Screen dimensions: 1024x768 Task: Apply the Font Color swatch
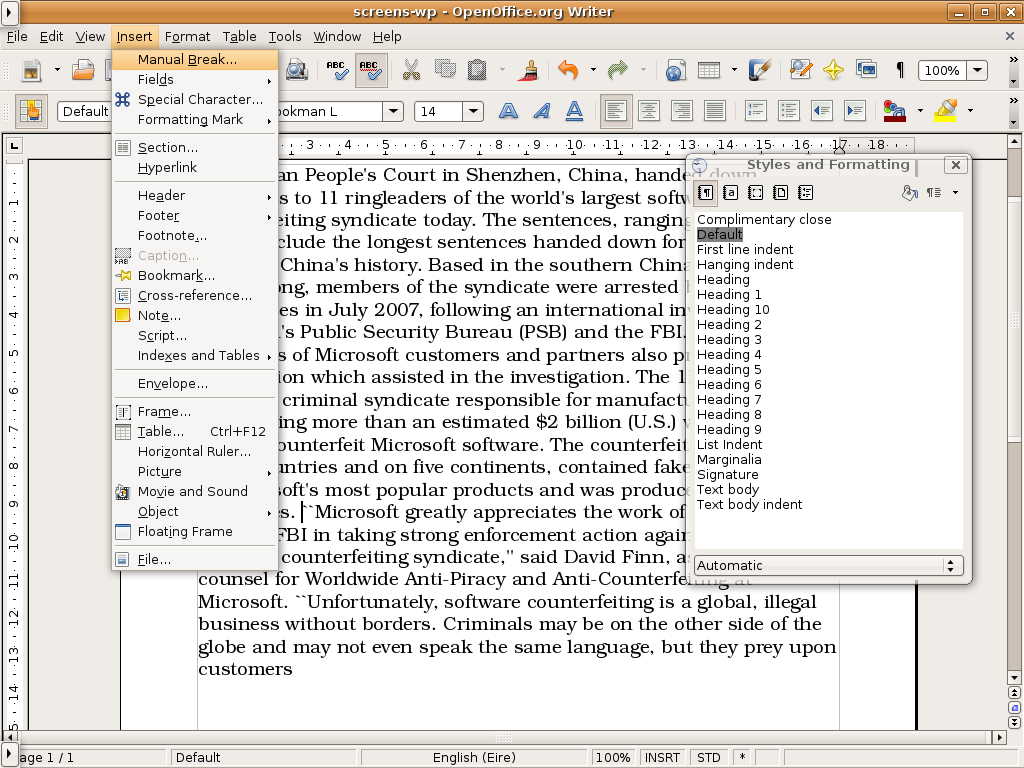coord(895,111)
